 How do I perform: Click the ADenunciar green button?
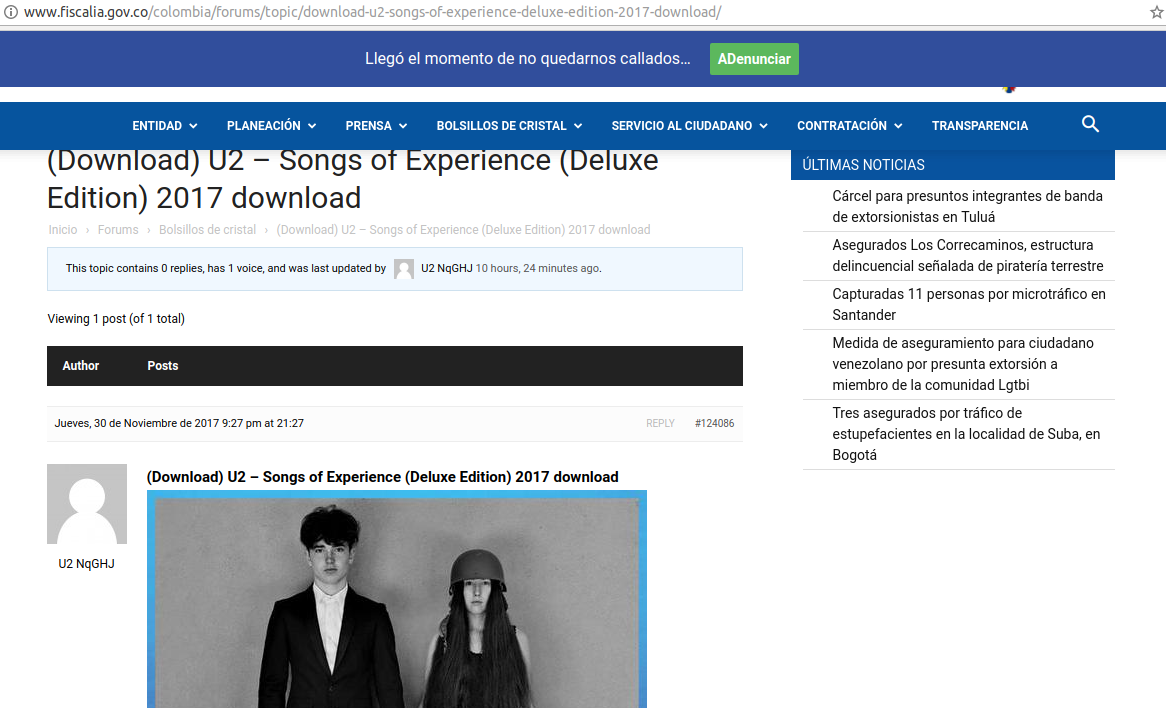click(x=754, y=59)
